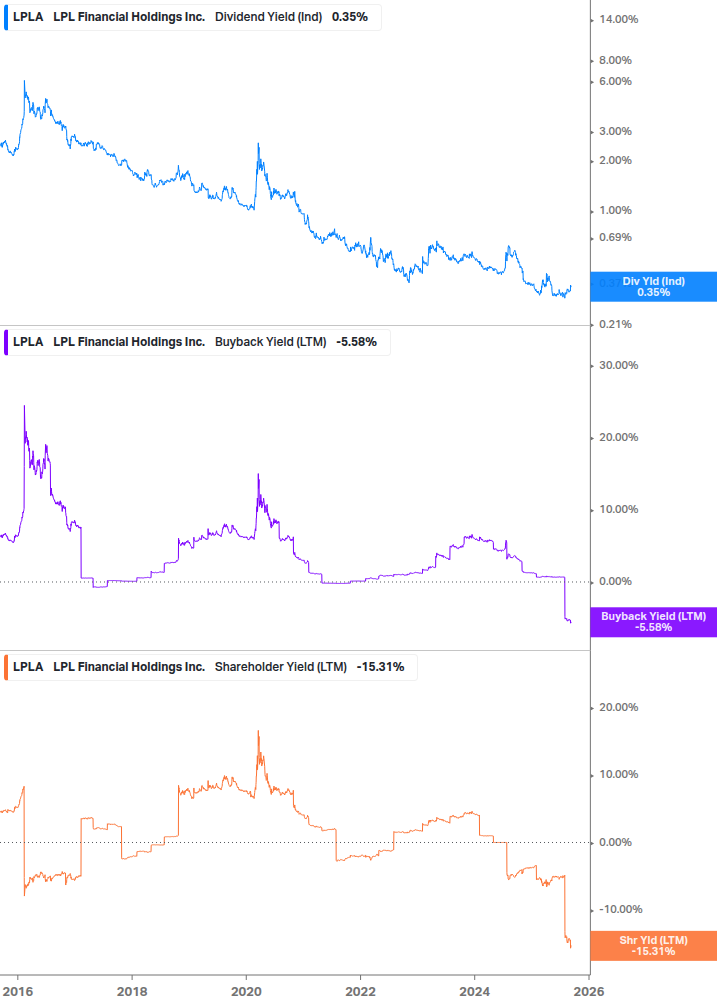The height and width of the screenshot is (1005, 717).
Task: Click the -10.00% tick on the shareholder yield axis
Action: tap(620, 909)
